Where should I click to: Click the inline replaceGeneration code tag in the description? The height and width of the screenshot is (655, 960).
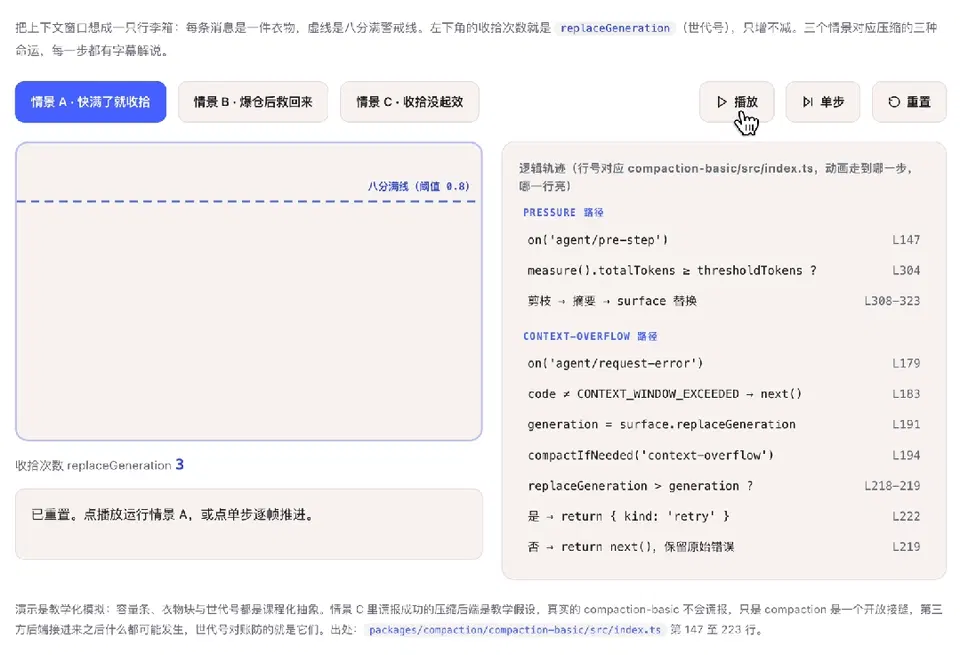[615, 28]
